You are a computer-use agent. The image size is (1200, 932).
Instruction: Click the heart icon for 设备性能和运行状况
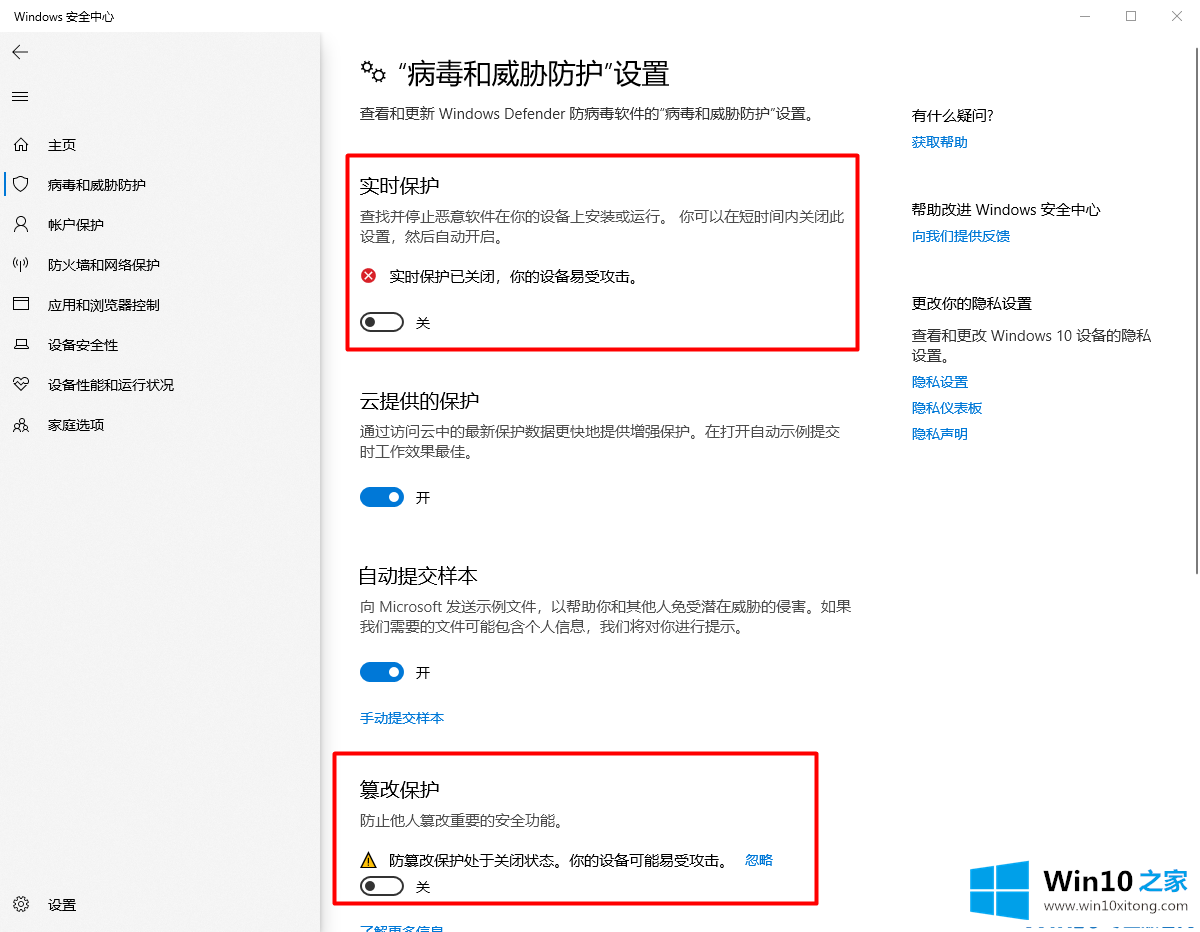pos(21,385)
